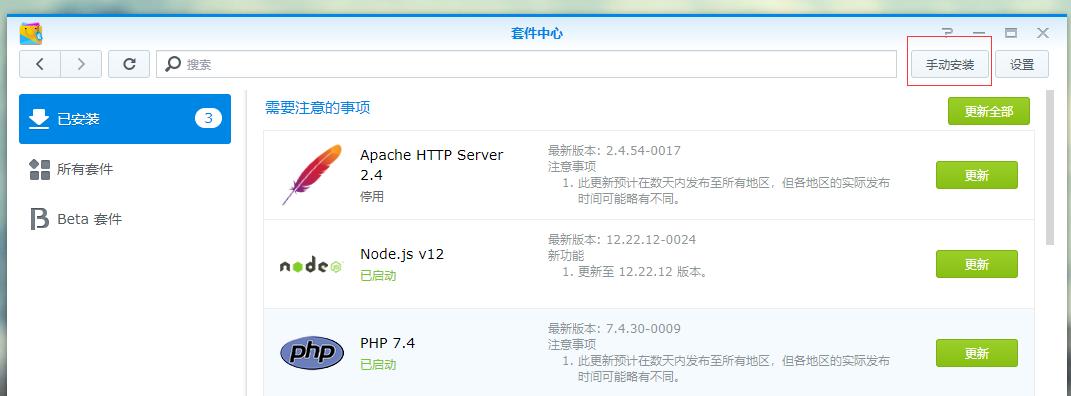Open the PHP logo
1071x396 pixels.
coord(311,353)
